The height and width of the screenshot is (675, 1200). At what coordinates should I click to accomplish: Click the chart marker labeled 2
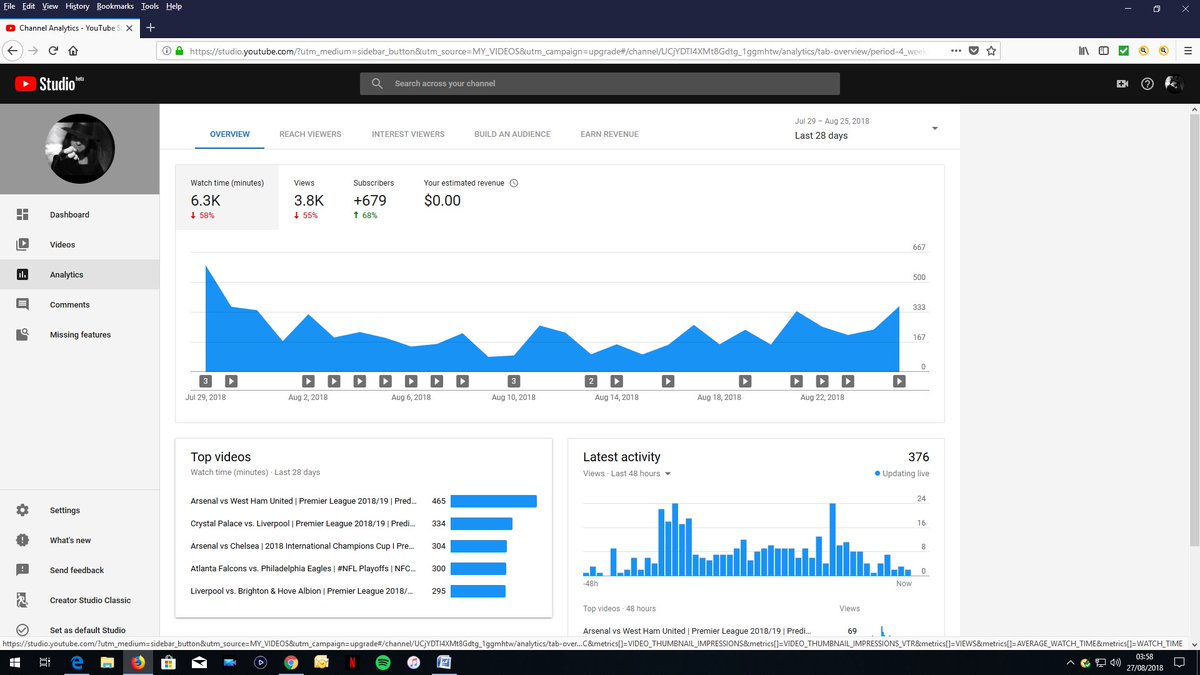coord(591,381)
